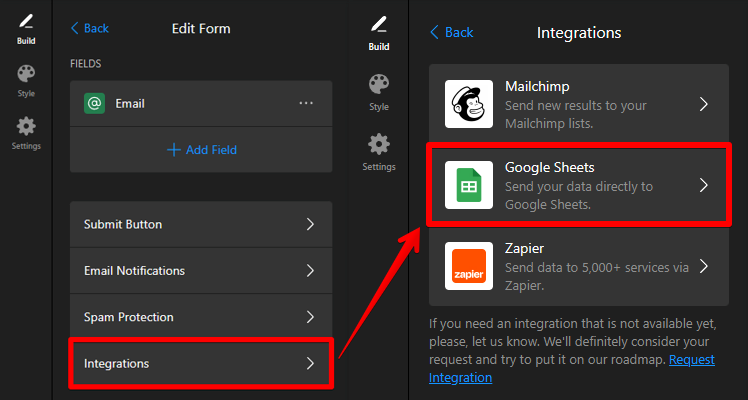Image resolution: width=748 pixels, height=400 pixels.
Task: Click the orange Zapier logo
Action: click(469, 266)
